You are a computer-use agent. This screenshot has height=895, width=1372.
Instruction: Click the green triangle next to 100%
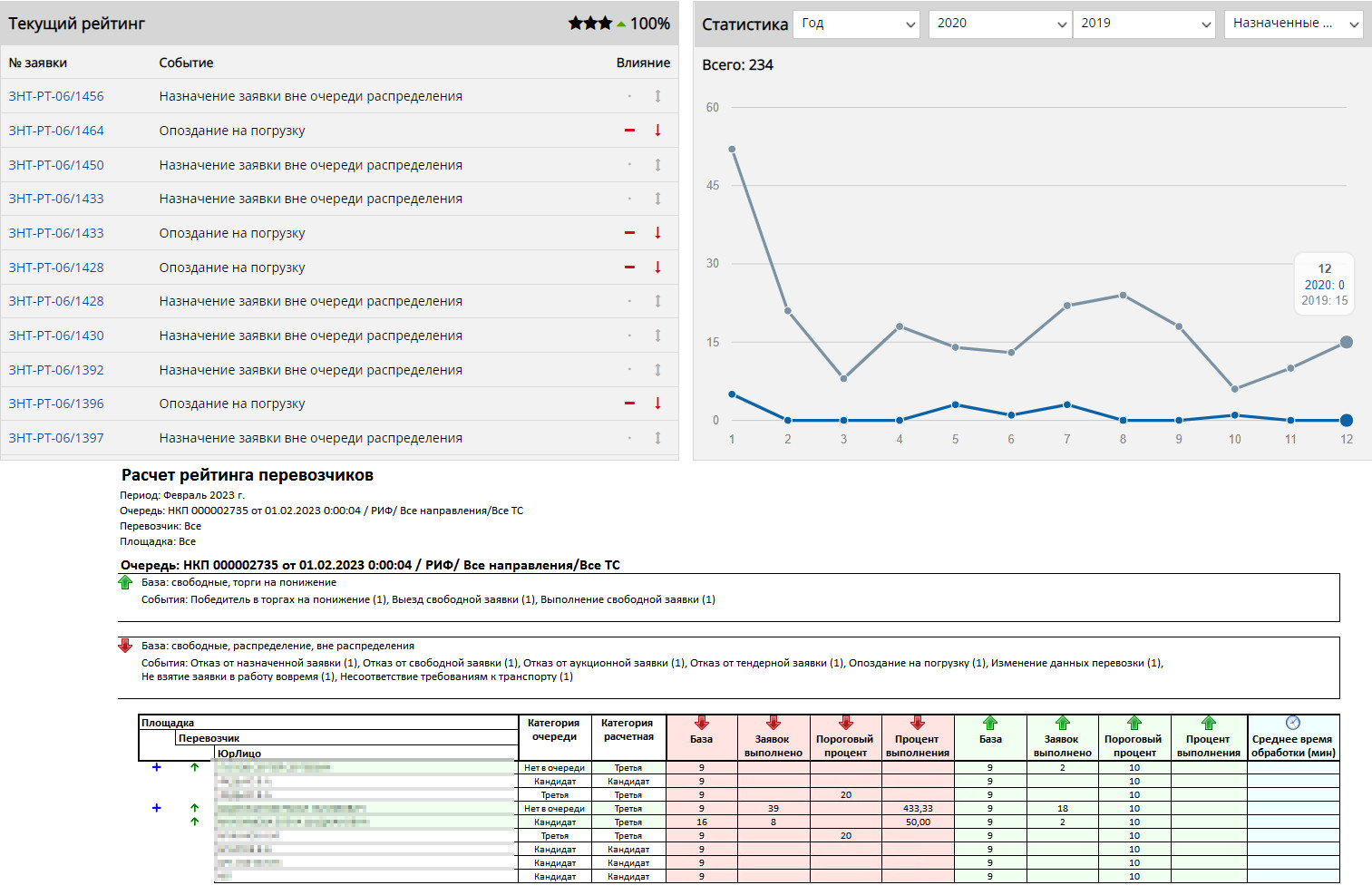point(621,24)
